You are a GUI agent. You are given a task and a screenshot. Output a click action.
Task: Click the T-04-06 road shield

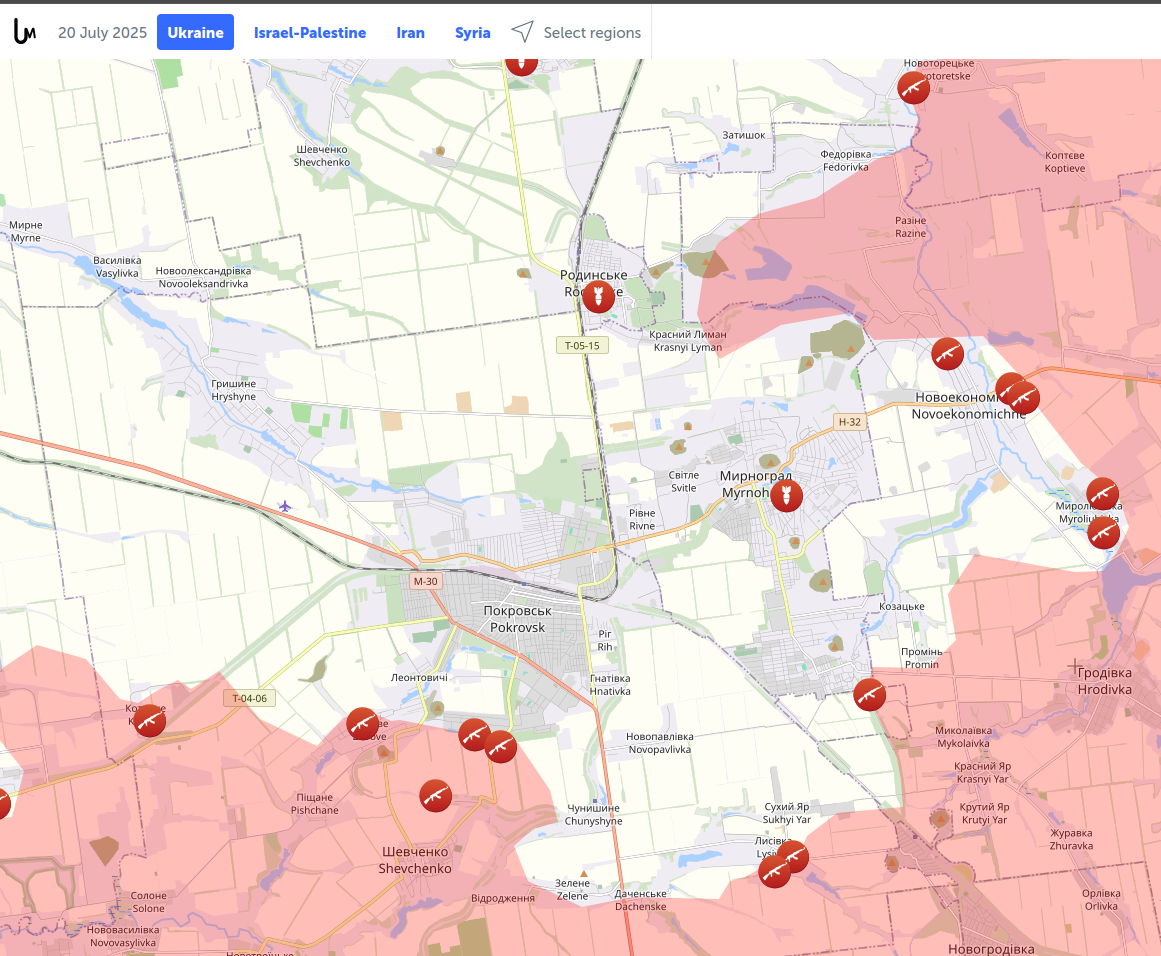[x=250, y=698]
